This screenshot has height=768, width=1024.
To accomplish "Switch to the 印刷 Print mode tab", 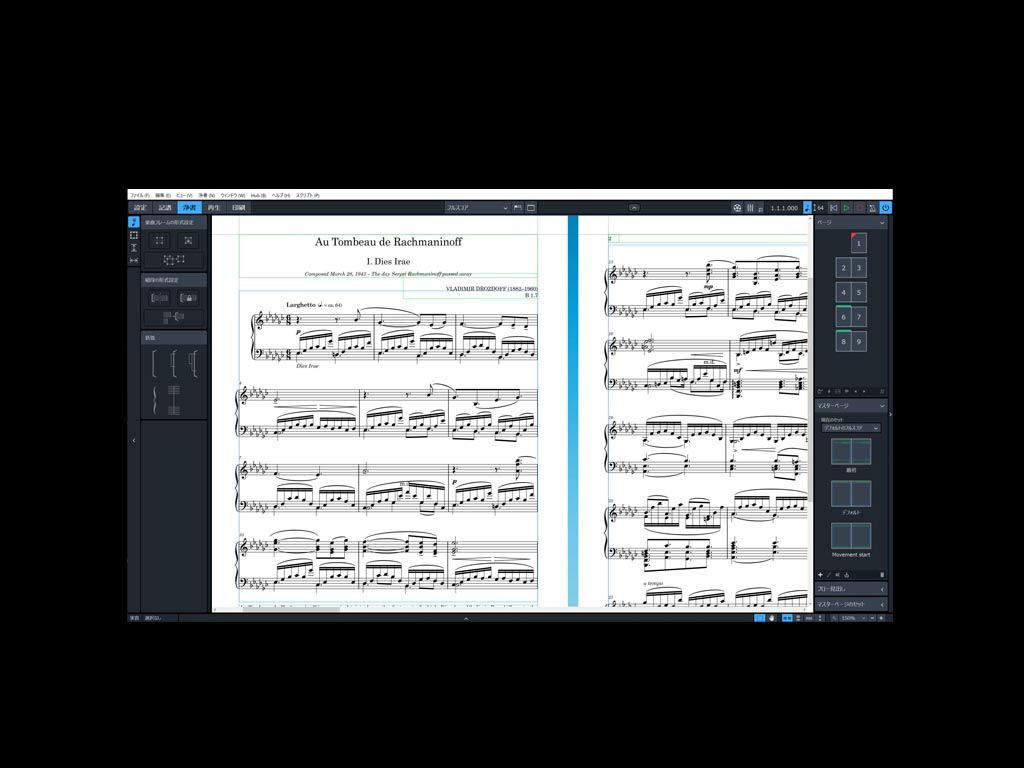I will (238, 208).
